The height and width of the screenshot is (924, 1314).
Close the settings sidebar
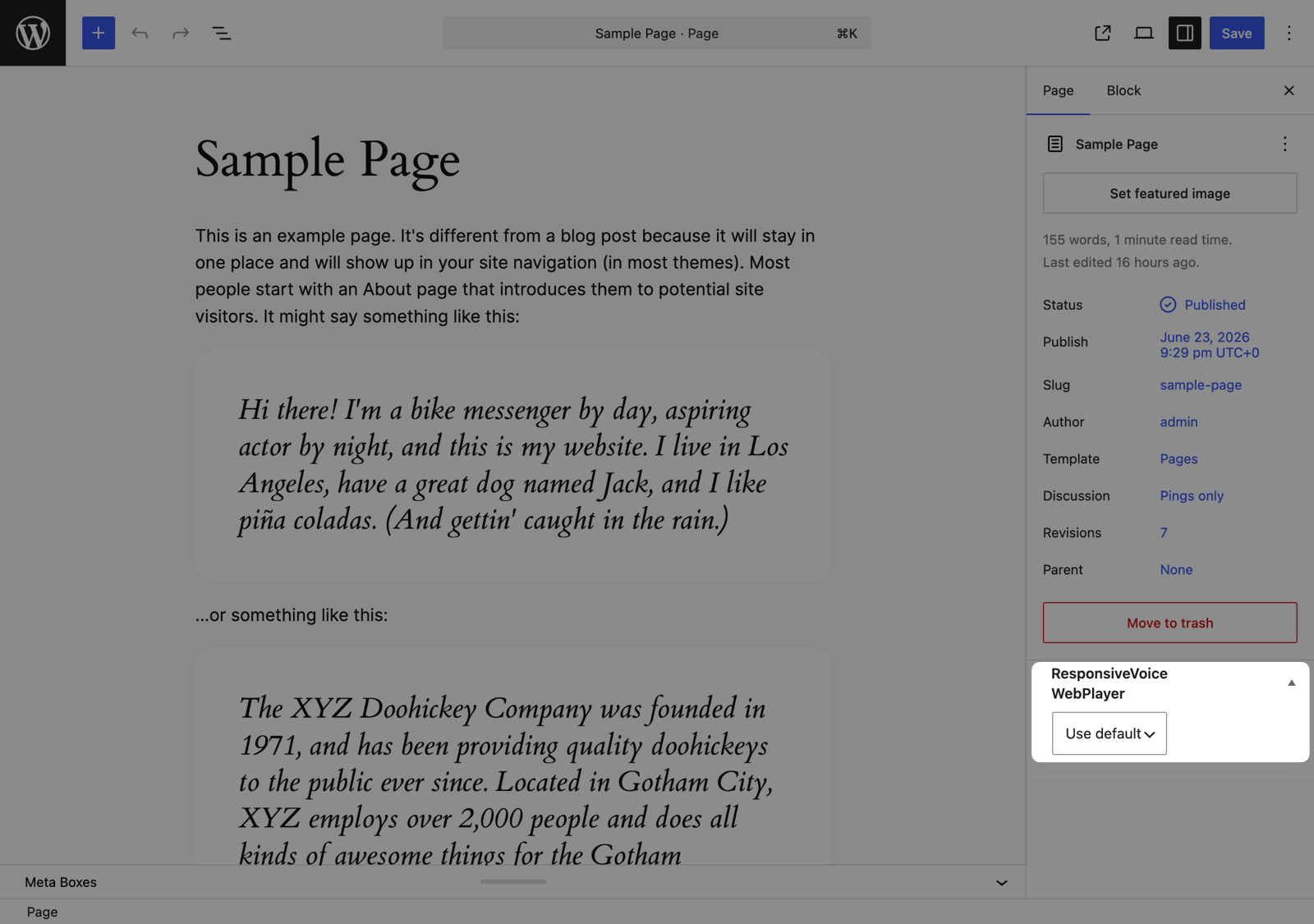click(x=1289, y=90)
